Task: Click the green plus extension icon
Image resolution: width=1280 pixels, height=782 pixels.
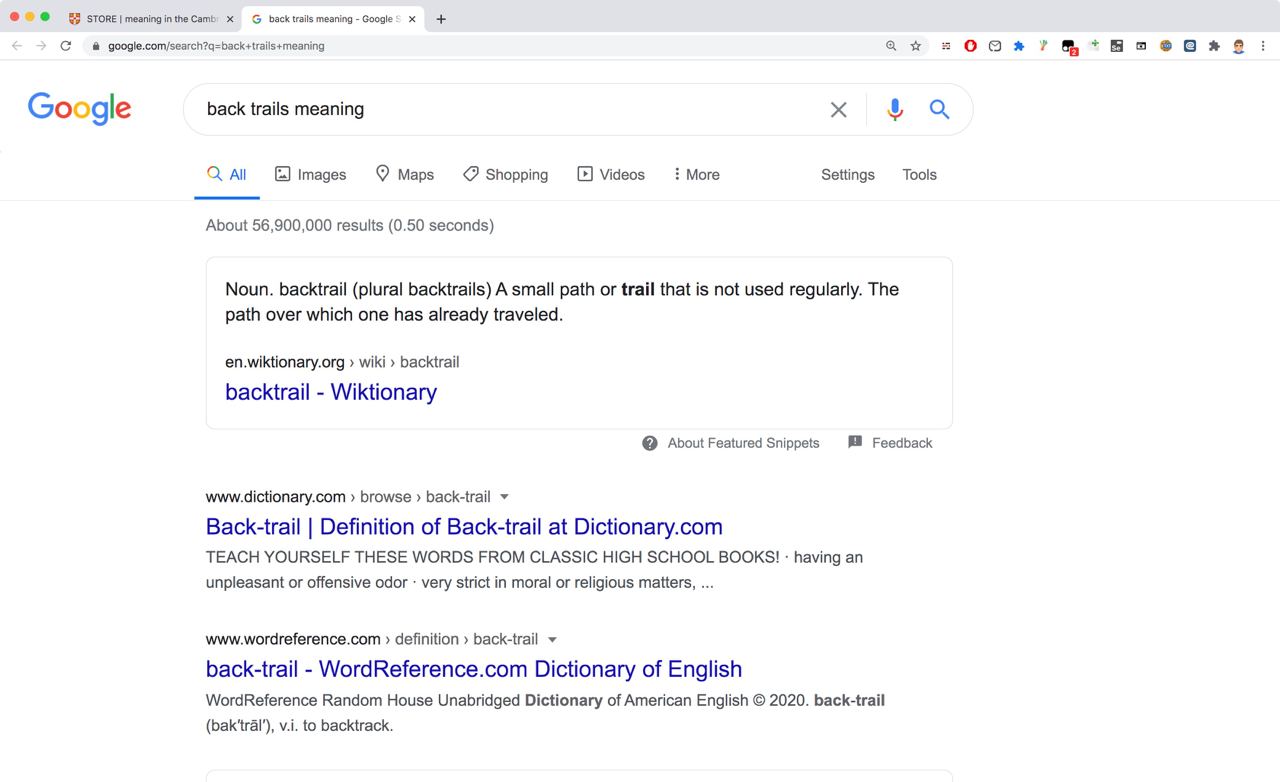Action: [1093, 46]
